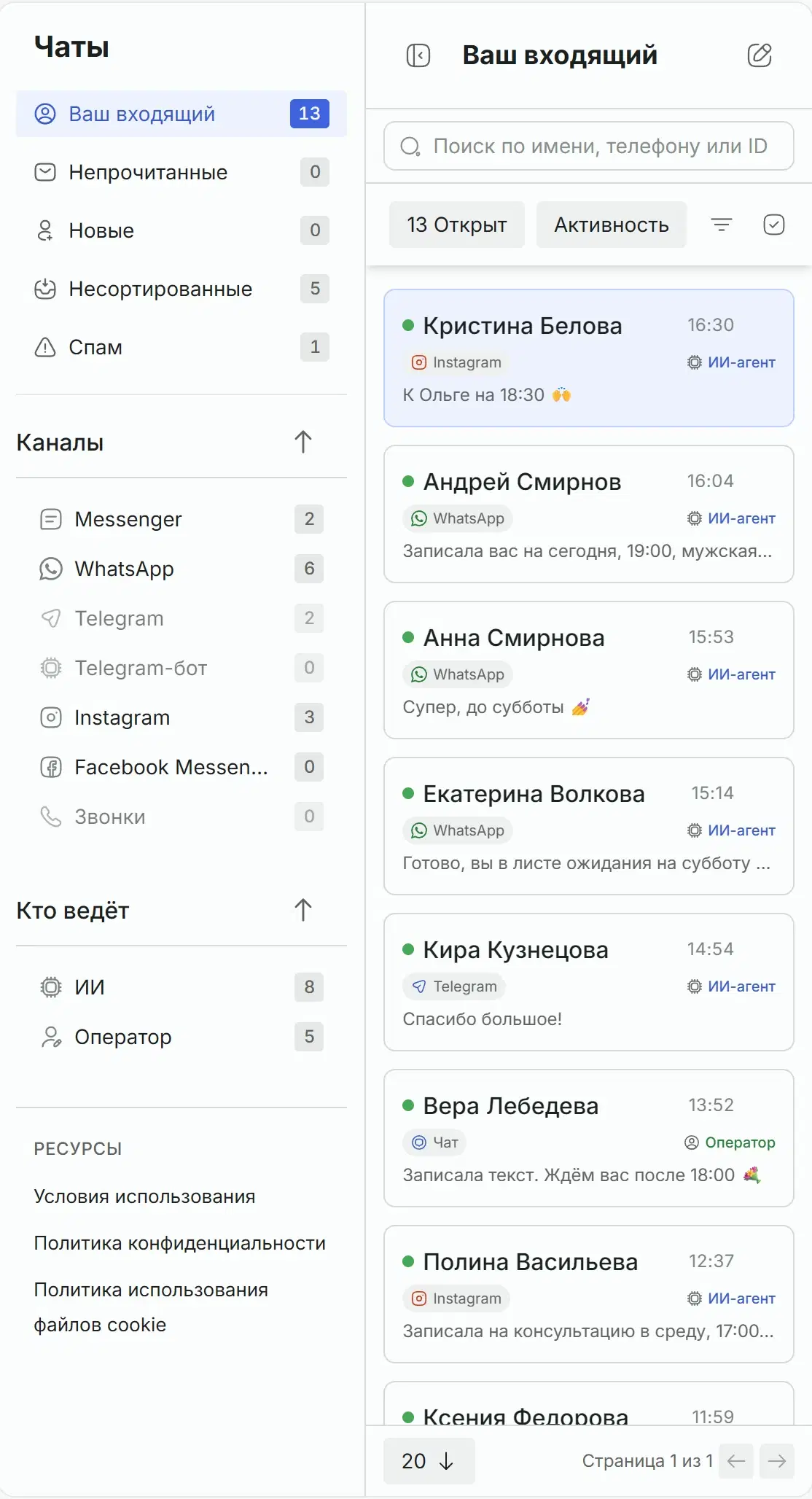
Task: Filter chats by WhatsApp channel
Action: tap(181, 569)
